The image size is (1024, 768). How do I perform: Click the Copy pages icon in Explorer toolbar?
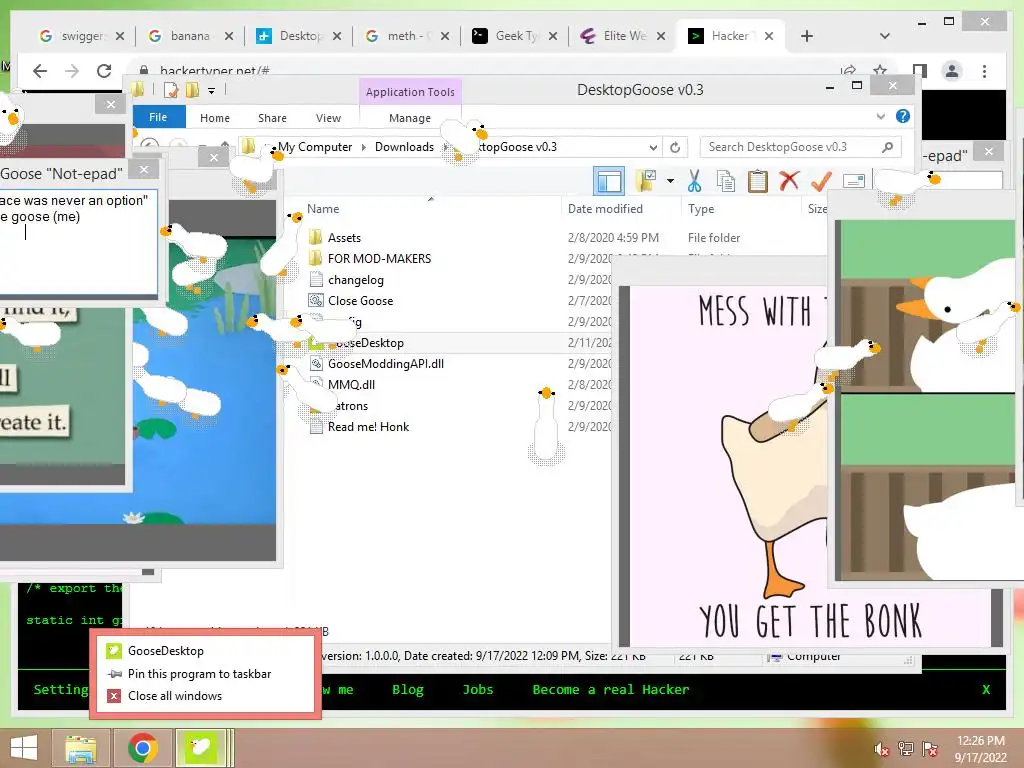[x=726, y=182]
